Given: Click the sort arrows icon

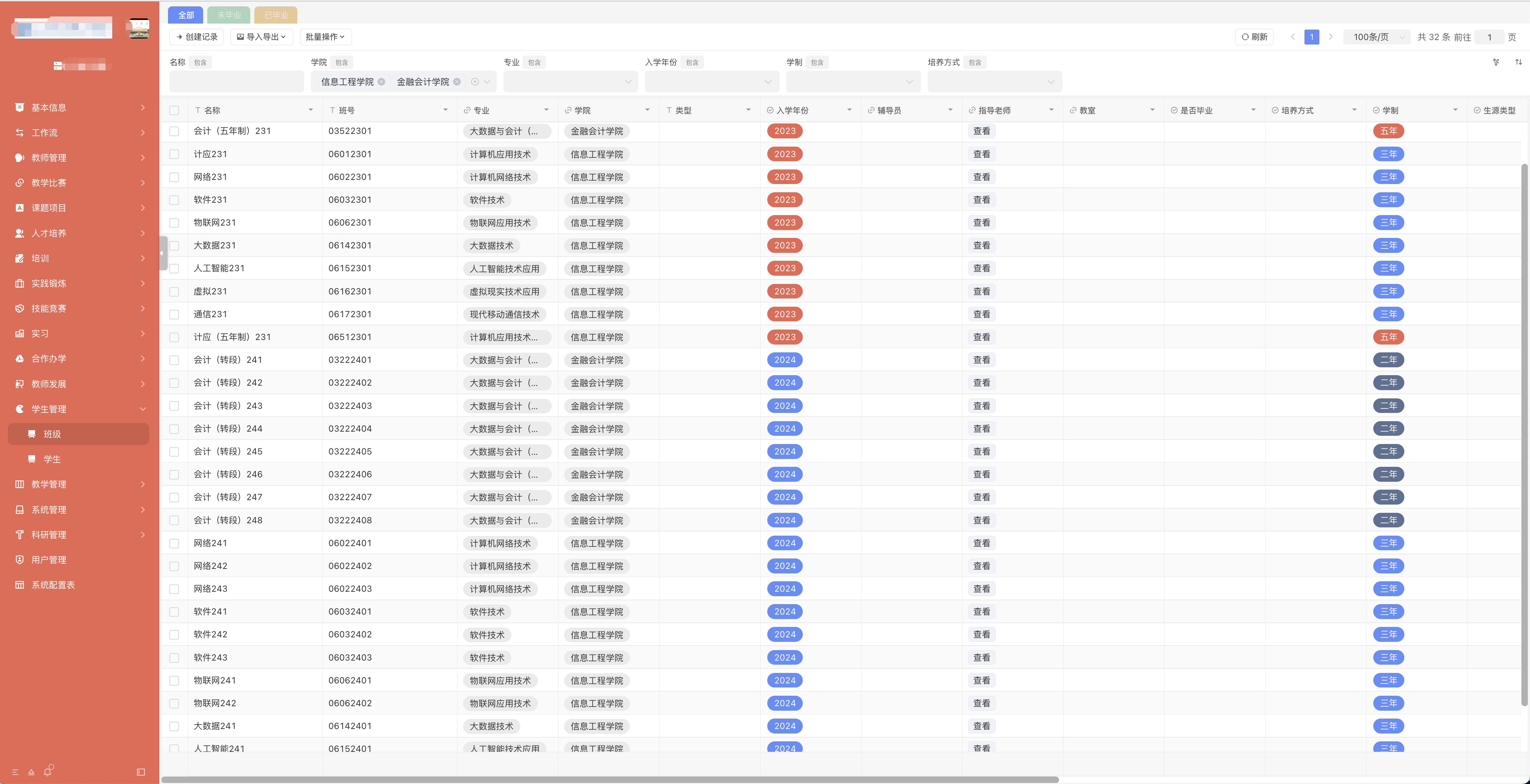Looking at the screenshot, I should point(1518,62).
